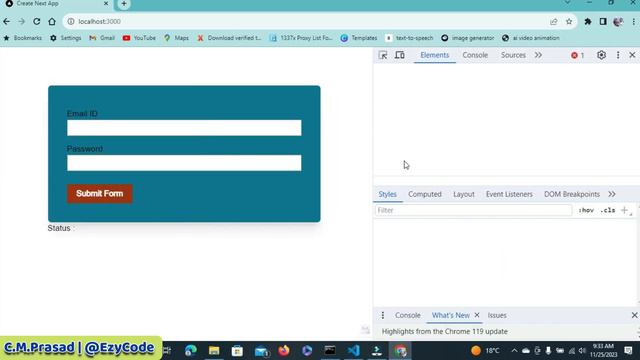Open the Extensions puzzle icon
Screen dimensions: 640x360
[588, 22]
